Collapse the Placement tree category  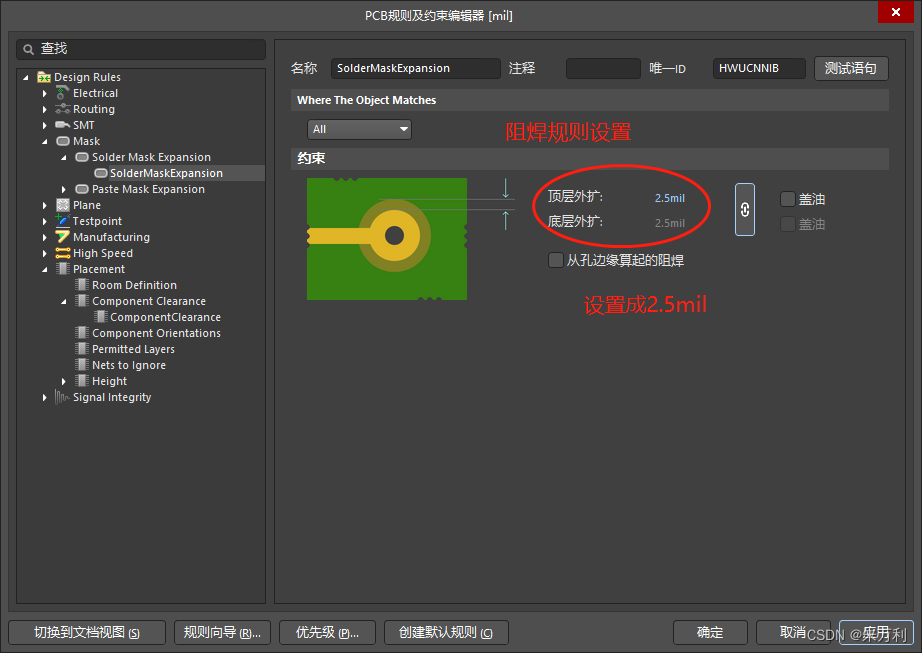click(45, 269)
